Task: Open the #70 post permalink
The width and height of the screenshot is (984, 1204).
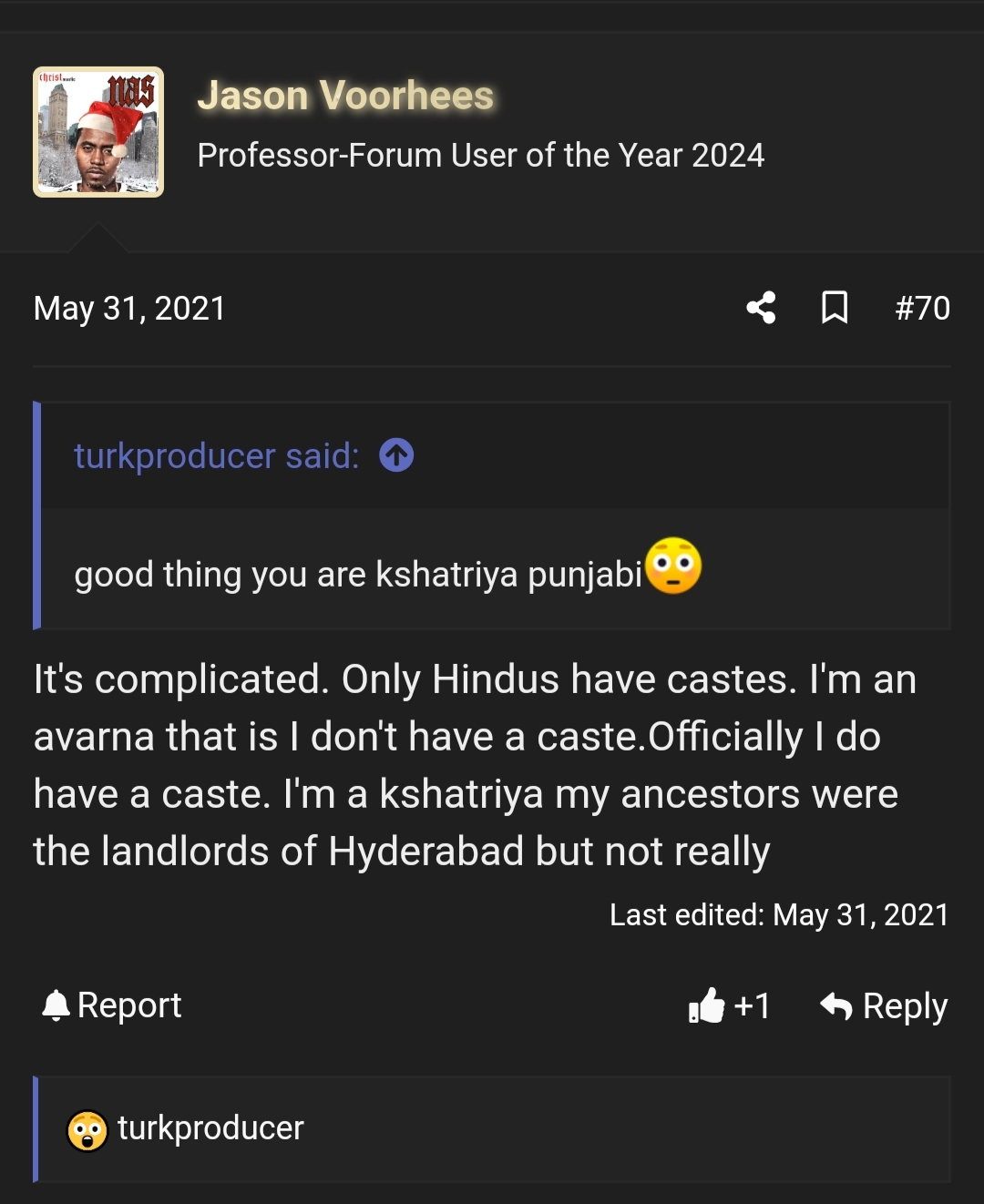Action: (922, 308)
